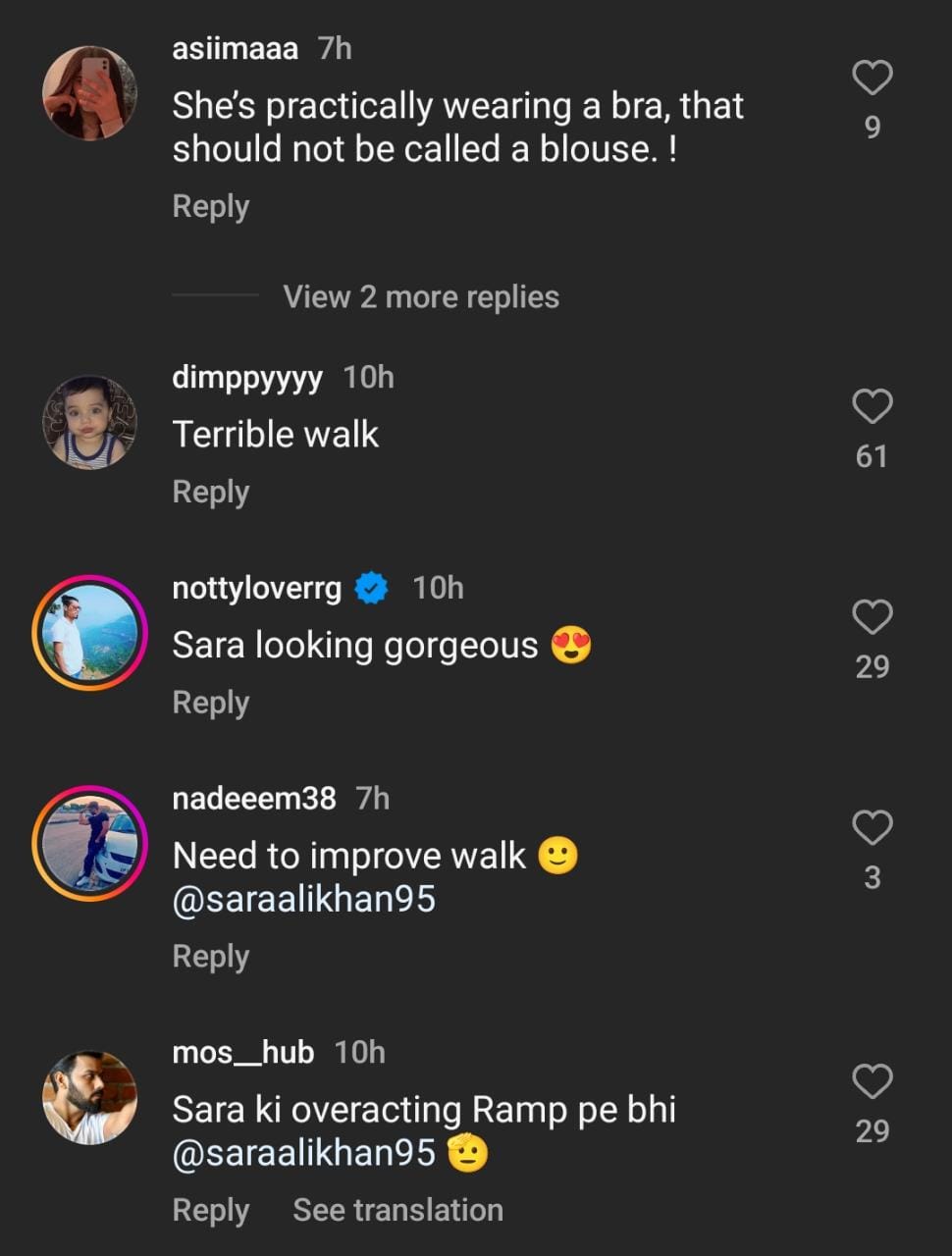Viewport: 952px width, 1256px height.
Task: Like asiimaaa's comment with the heart
Action: pos(872,78)
